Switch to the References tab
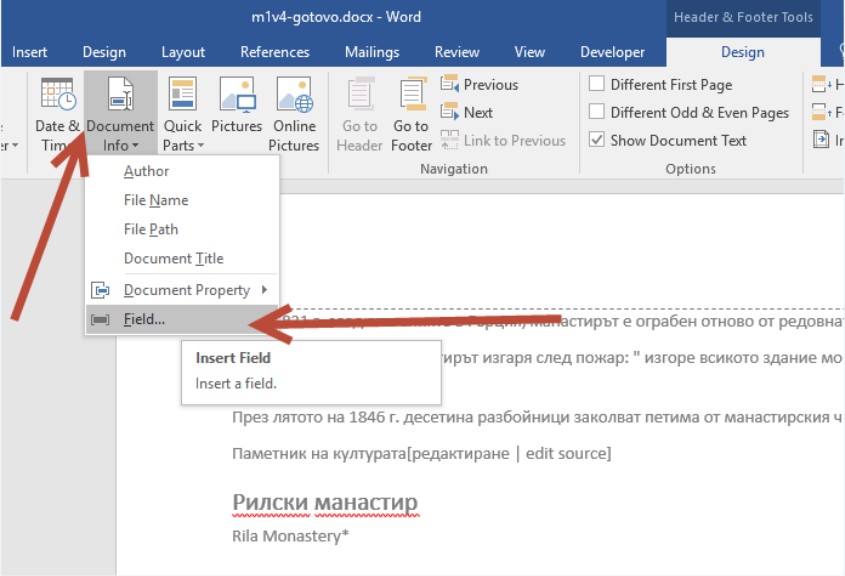Screen dimensions: 845x576 click(x=273, y=52)
